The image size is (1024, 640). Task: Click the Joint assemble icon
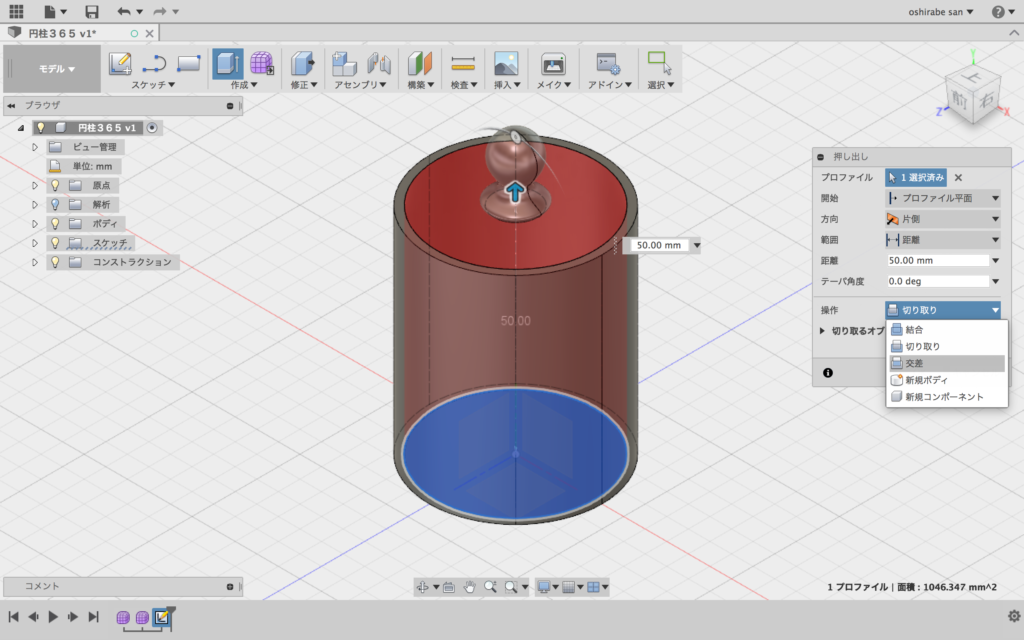[378, 63]
